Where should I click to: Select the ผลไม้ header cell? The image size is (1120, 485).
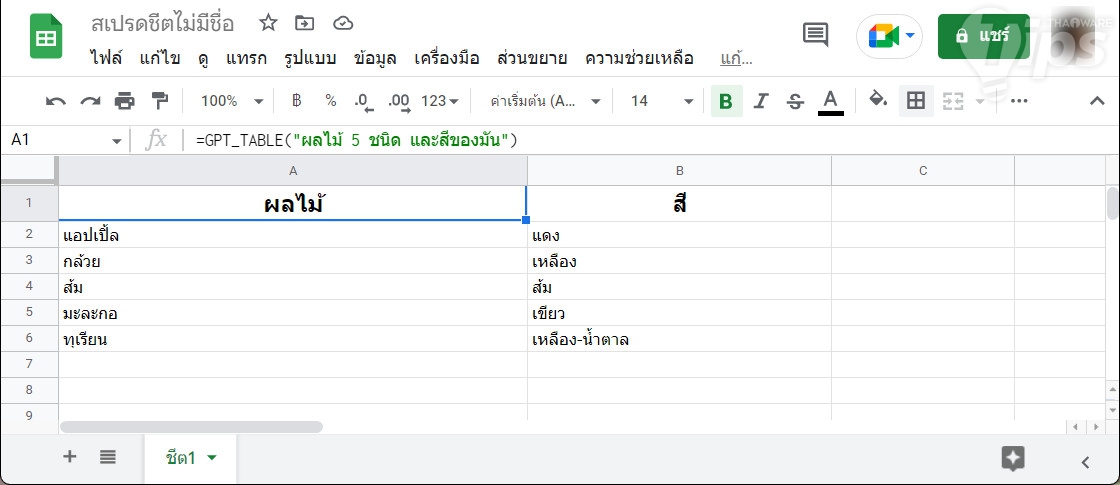point(293,204)
